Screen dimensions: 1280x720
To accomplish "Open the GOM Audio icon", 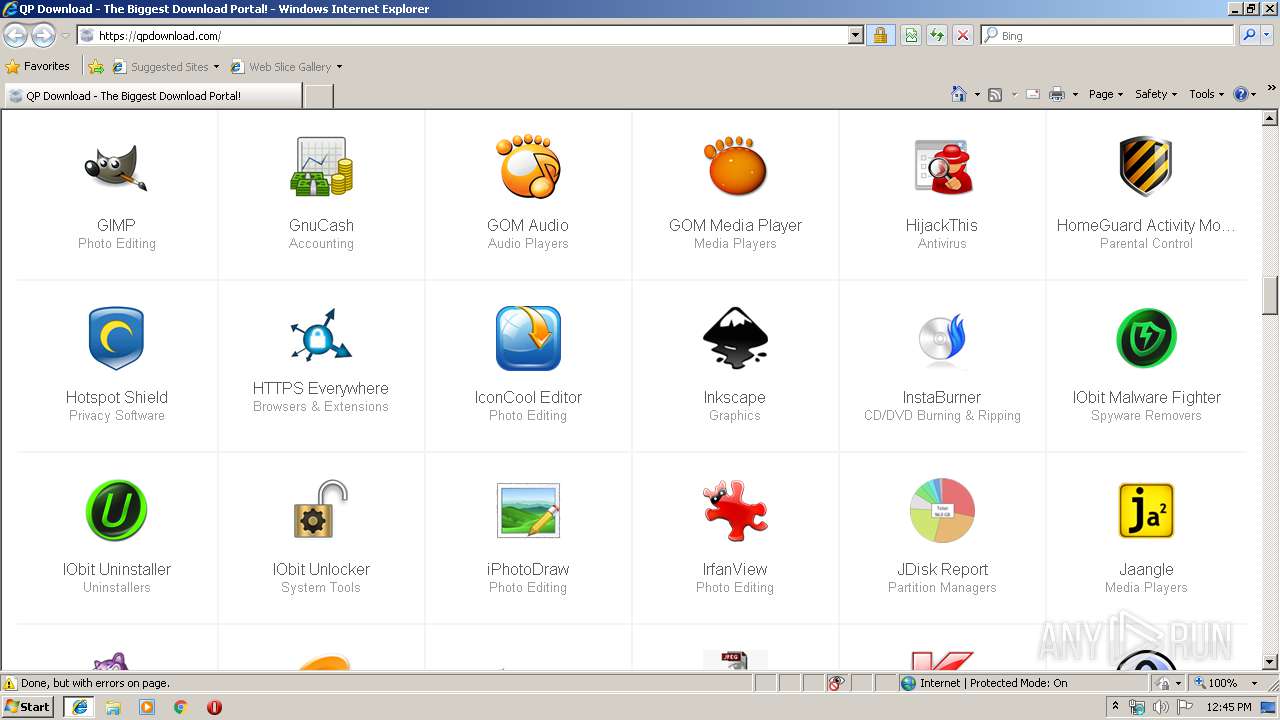I will click(x=528, y=167).
